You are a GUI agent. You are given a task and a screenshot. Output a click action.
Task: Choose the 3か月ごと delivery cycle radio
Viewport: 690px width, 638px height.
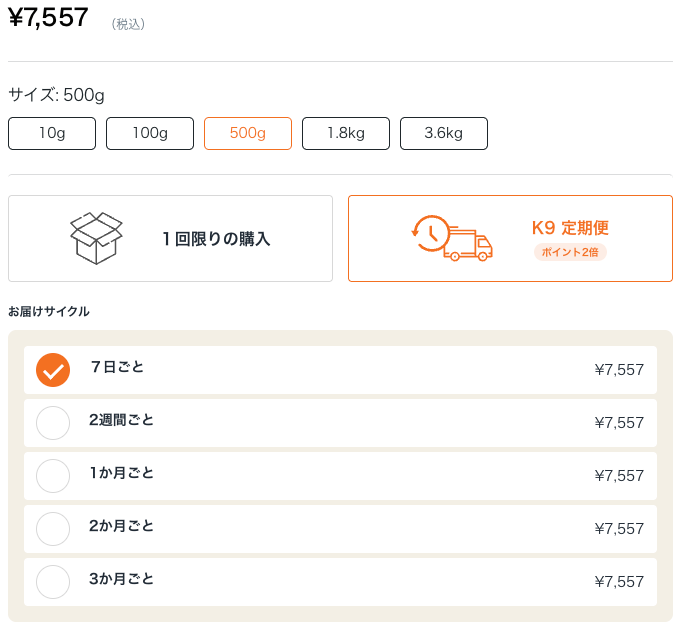pos(53,582)
